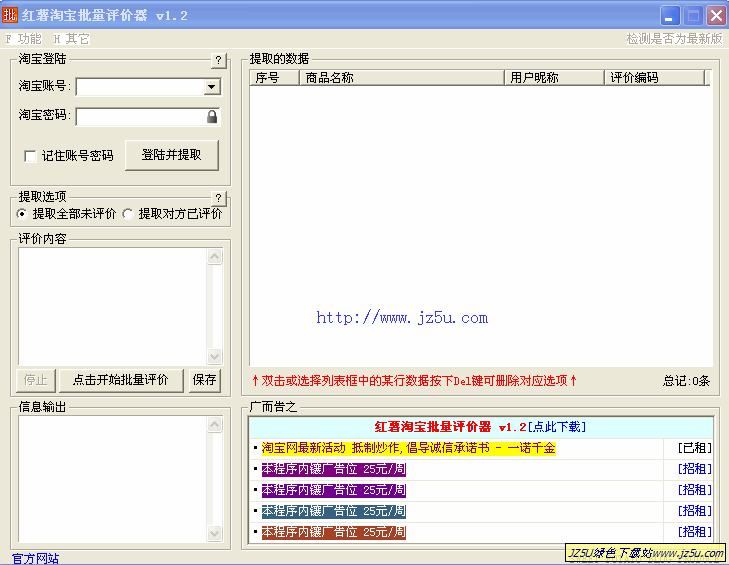Click the 用户昵称 column header
Viewport: 729px width, 565px height.
coord(555,78)
